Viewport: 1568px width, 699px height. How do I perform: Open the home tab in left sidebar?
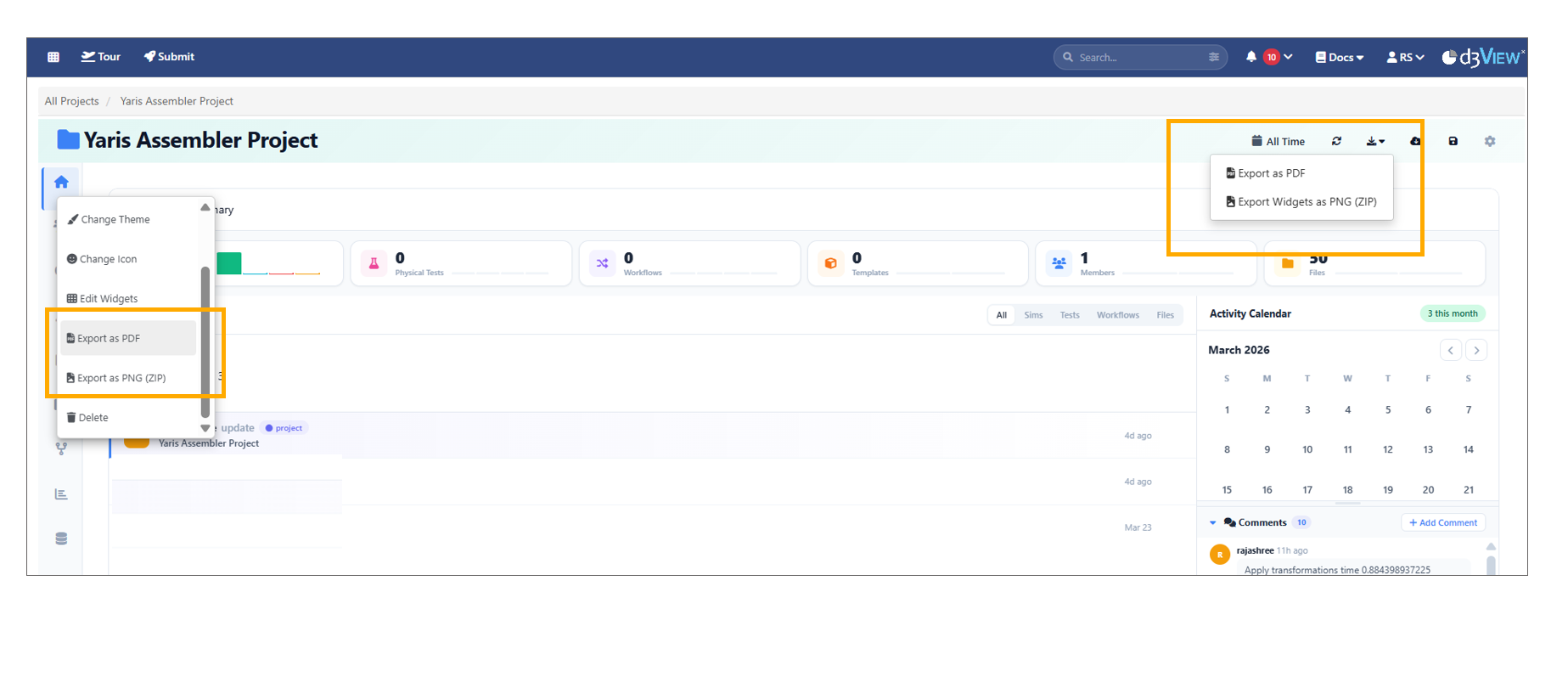coord(61,182)
